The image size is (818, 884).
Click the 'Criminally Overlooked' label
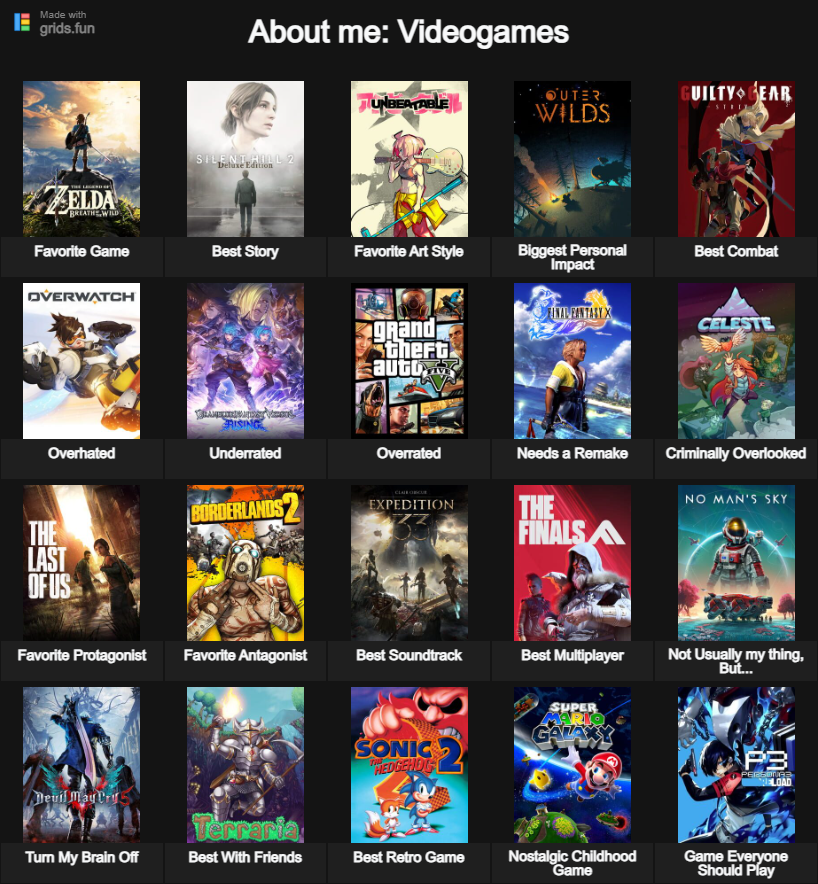click(x=736, y=453)
